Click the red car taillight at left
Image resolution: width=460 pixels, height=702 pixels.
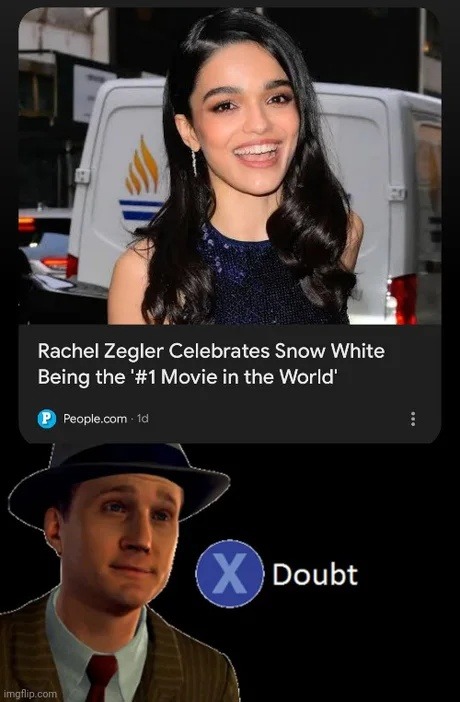(x=27, y=224)
